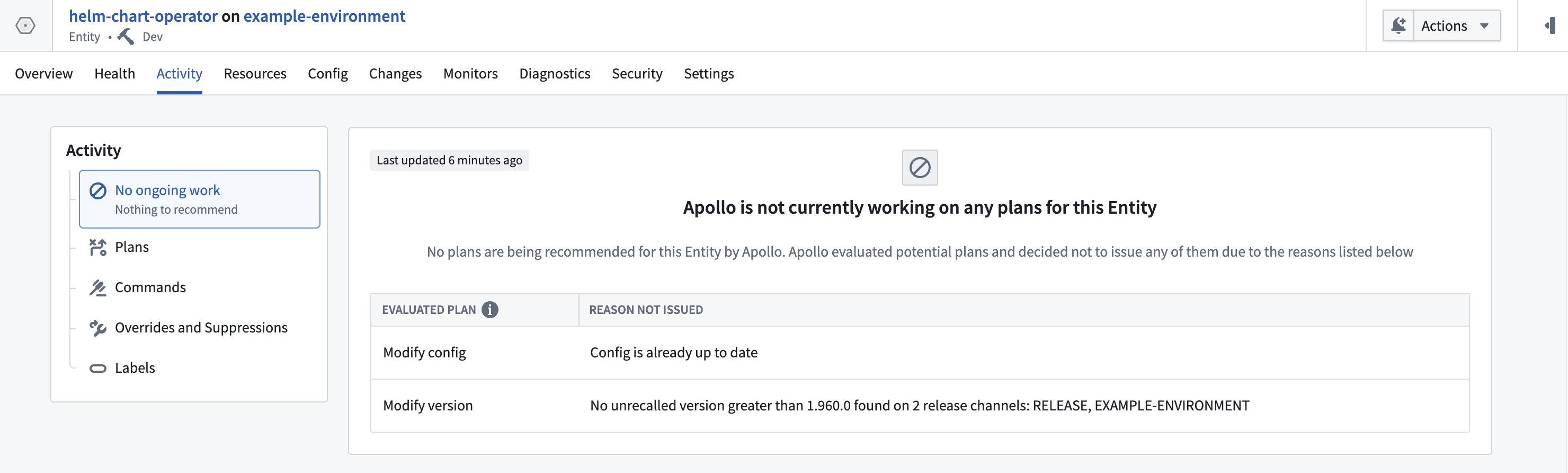The width and height of the screenshot is (1568, 473).
Task: Click the Labels tag icon
Action: pyautogui.click(x=97, y=368)
